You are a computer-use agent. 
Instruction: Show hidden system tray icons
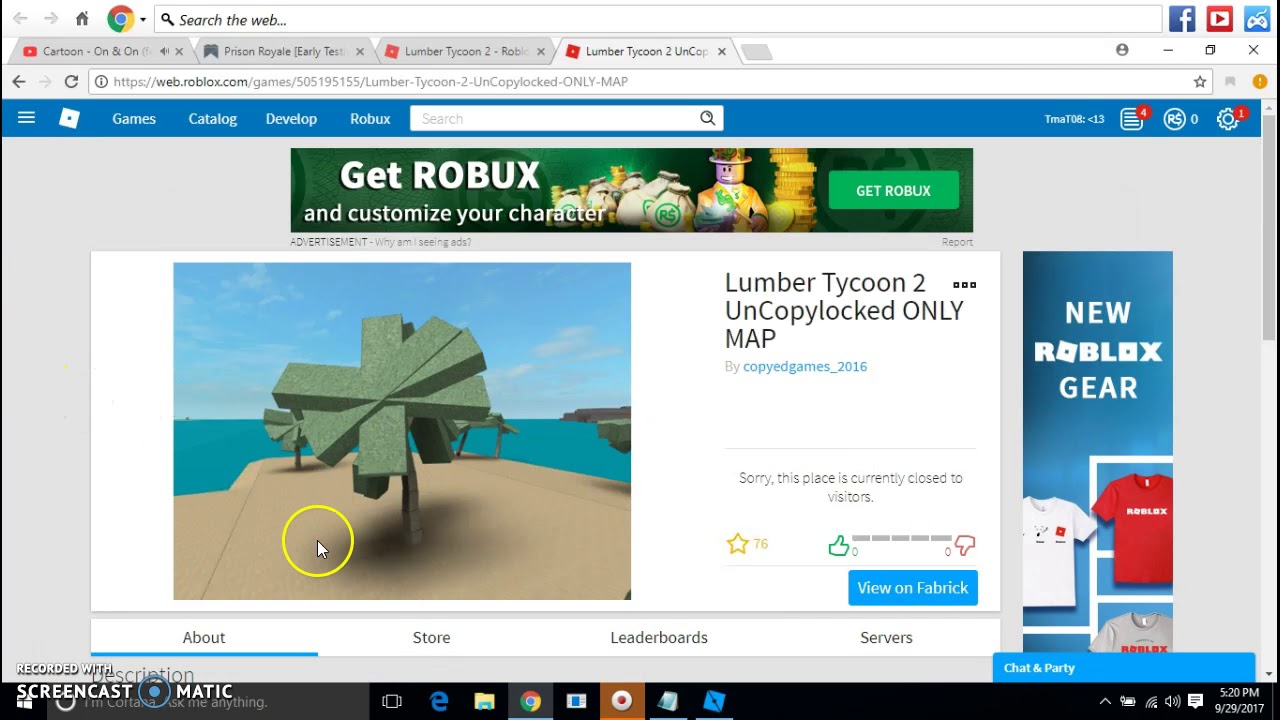click(1105, 702)
